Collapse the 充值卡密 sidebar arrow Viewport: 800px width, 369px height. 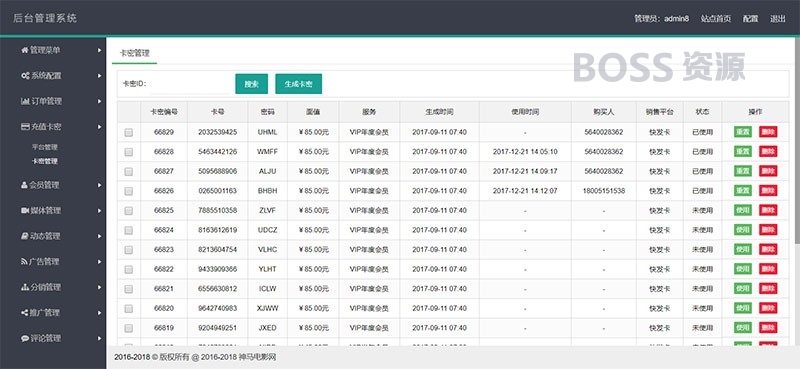click(x=99, y=127)
